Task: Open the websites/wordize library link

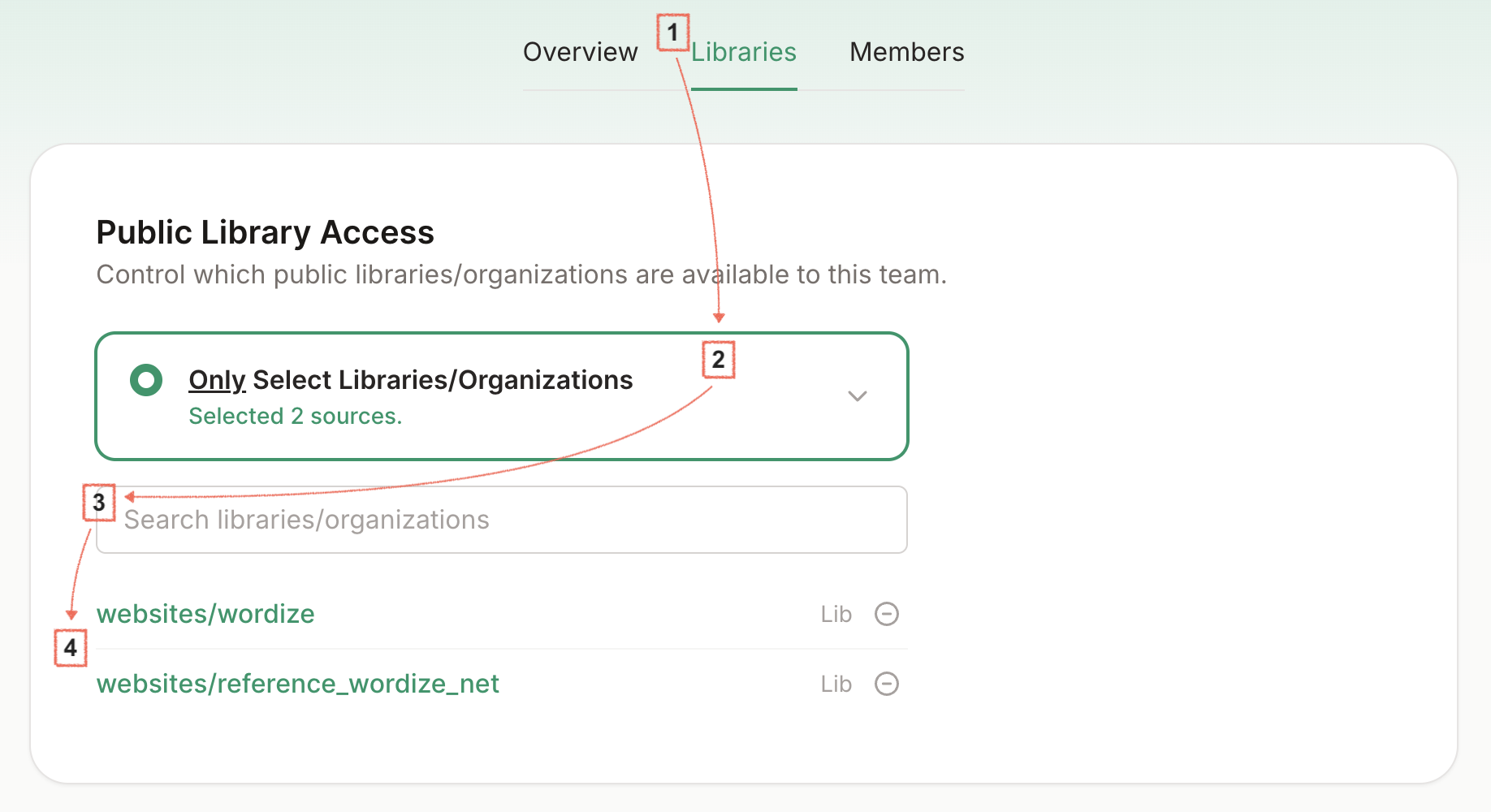Action: coord(205,614)
